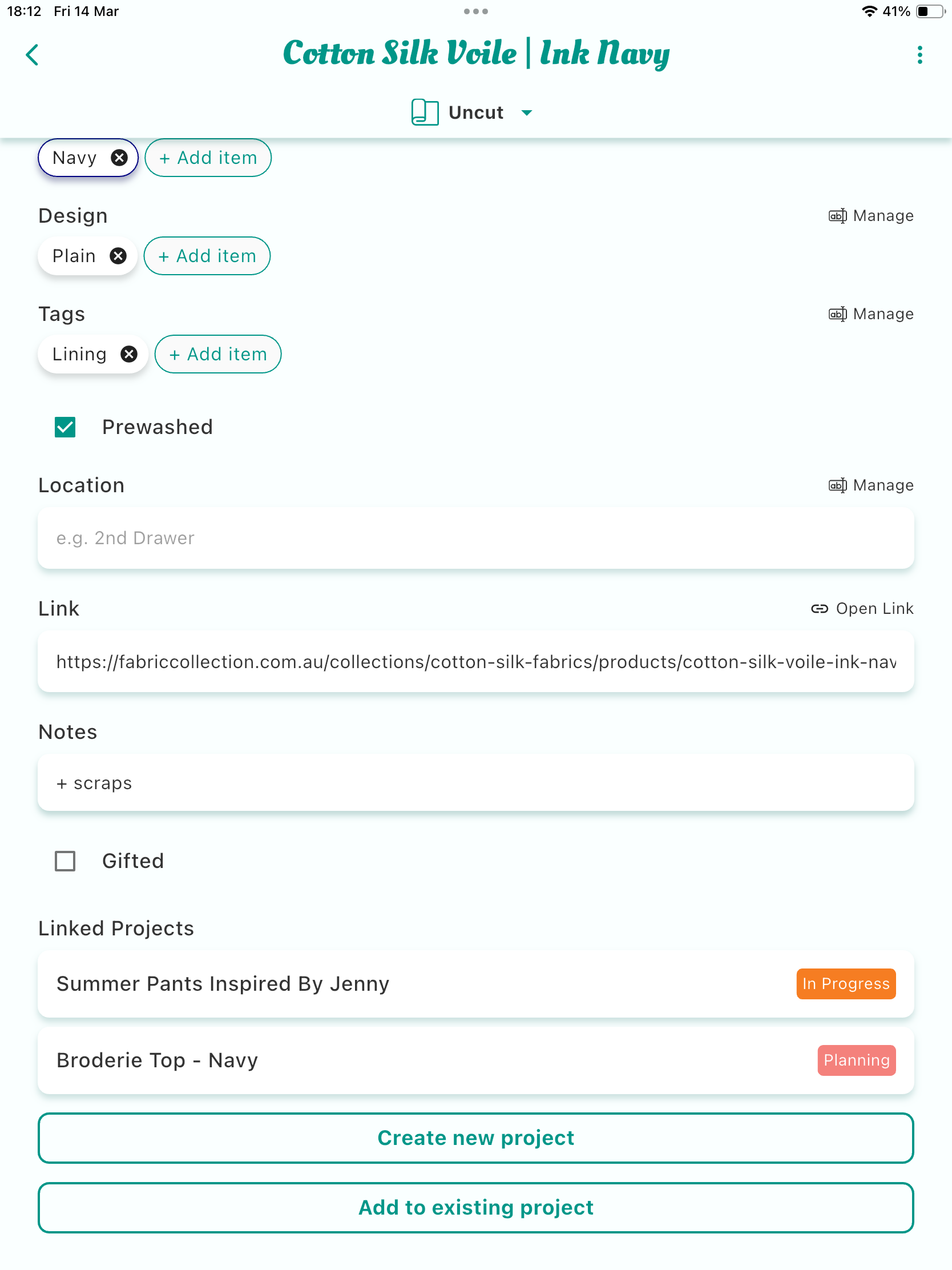Click the Location input field

[x=475, y=538]
